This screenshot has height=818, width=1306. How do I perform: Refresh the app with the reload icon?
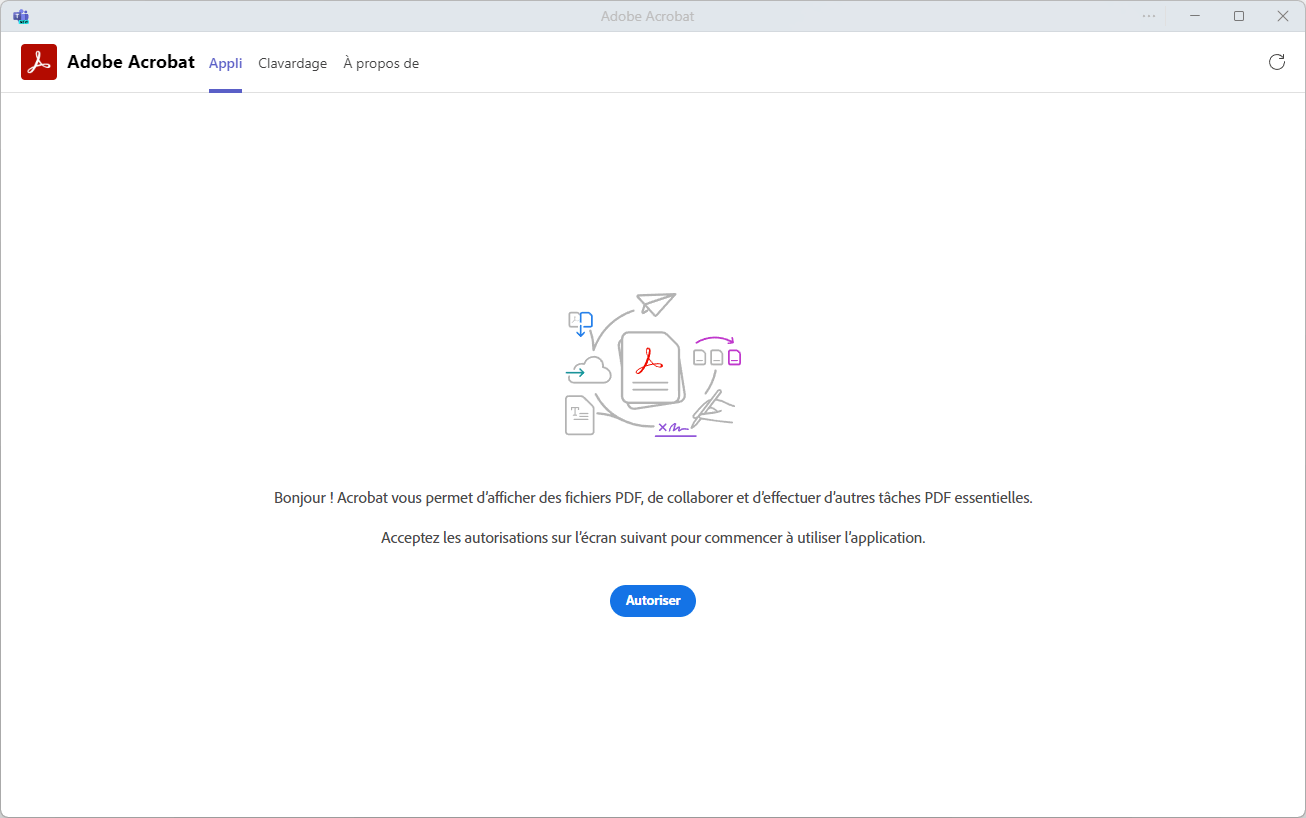1276,61
